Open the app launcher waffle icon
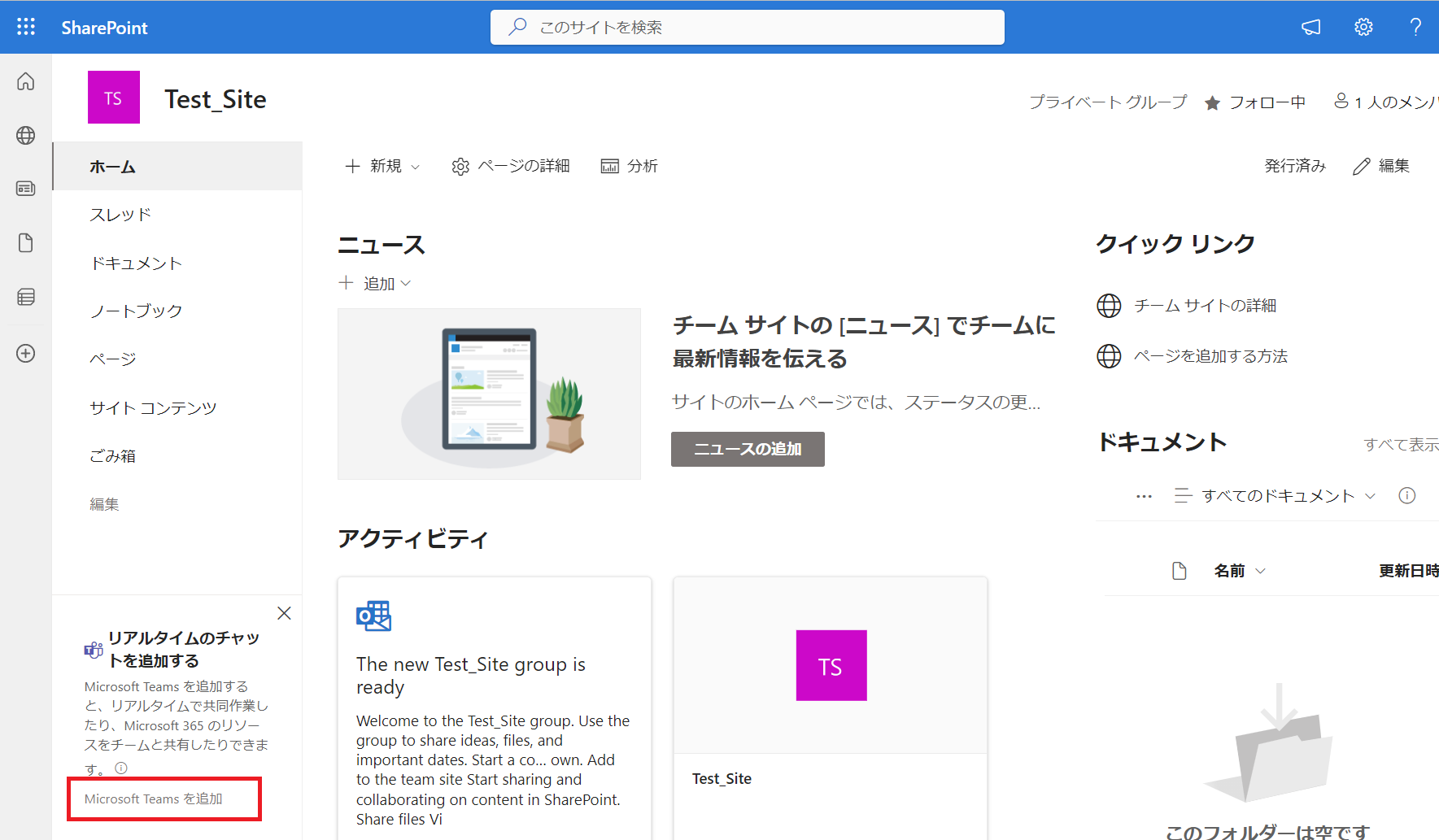The width and height of the screenshot is (1439, 840). 26,27
